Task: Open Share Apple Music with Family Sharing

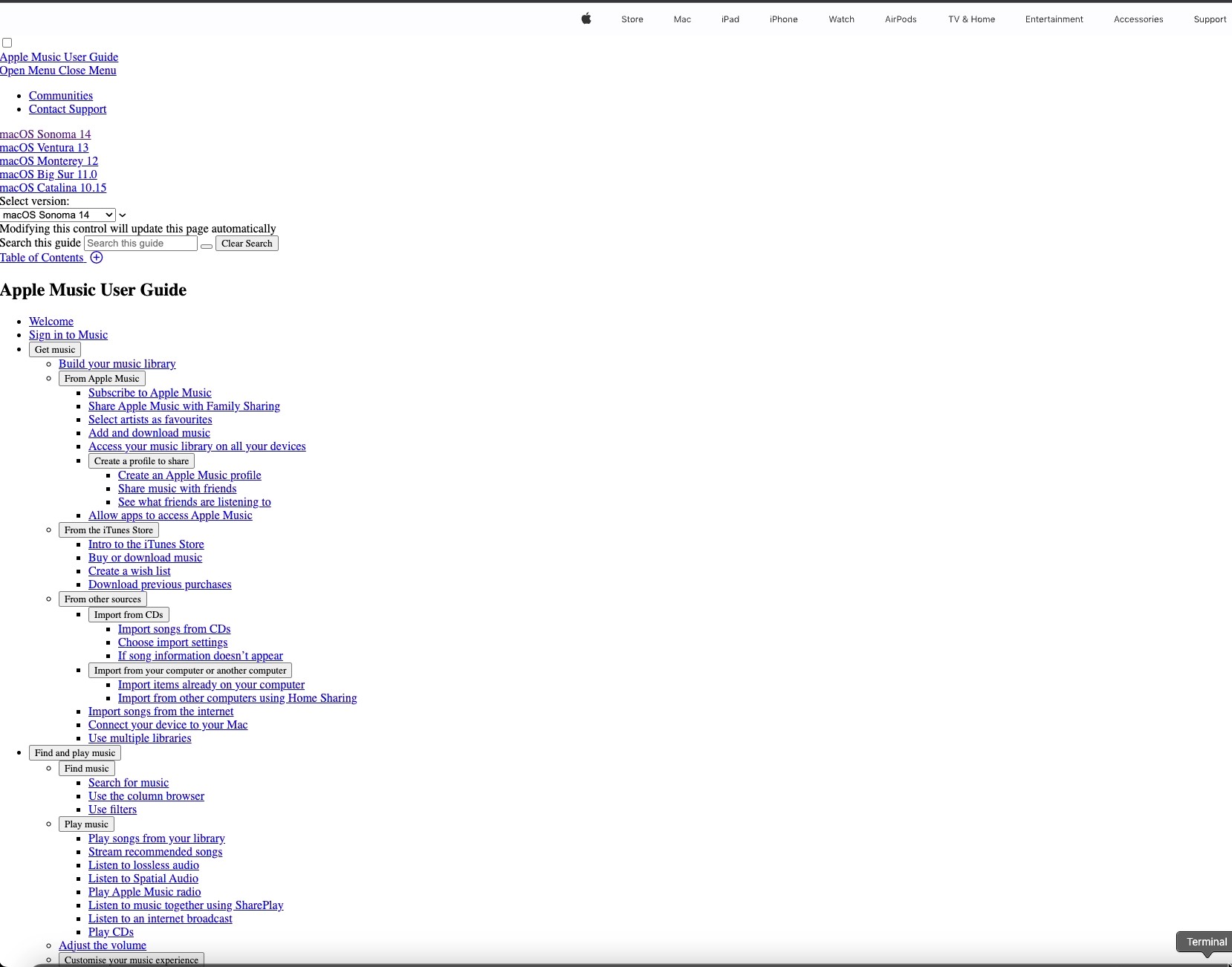Action: pos(184,406)
